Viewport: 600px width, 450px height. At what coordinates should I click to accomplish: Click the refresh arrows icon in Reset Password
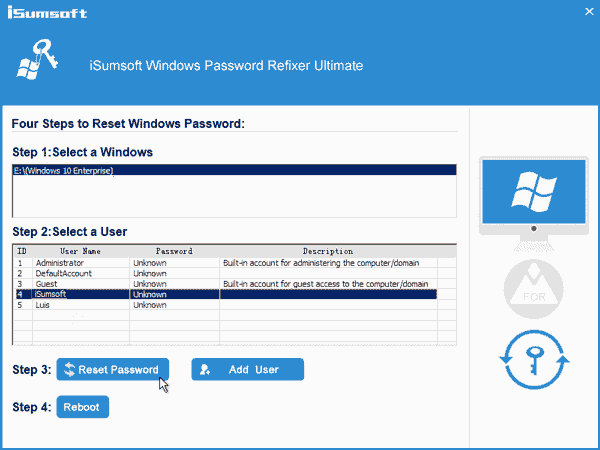coord(70,369)
